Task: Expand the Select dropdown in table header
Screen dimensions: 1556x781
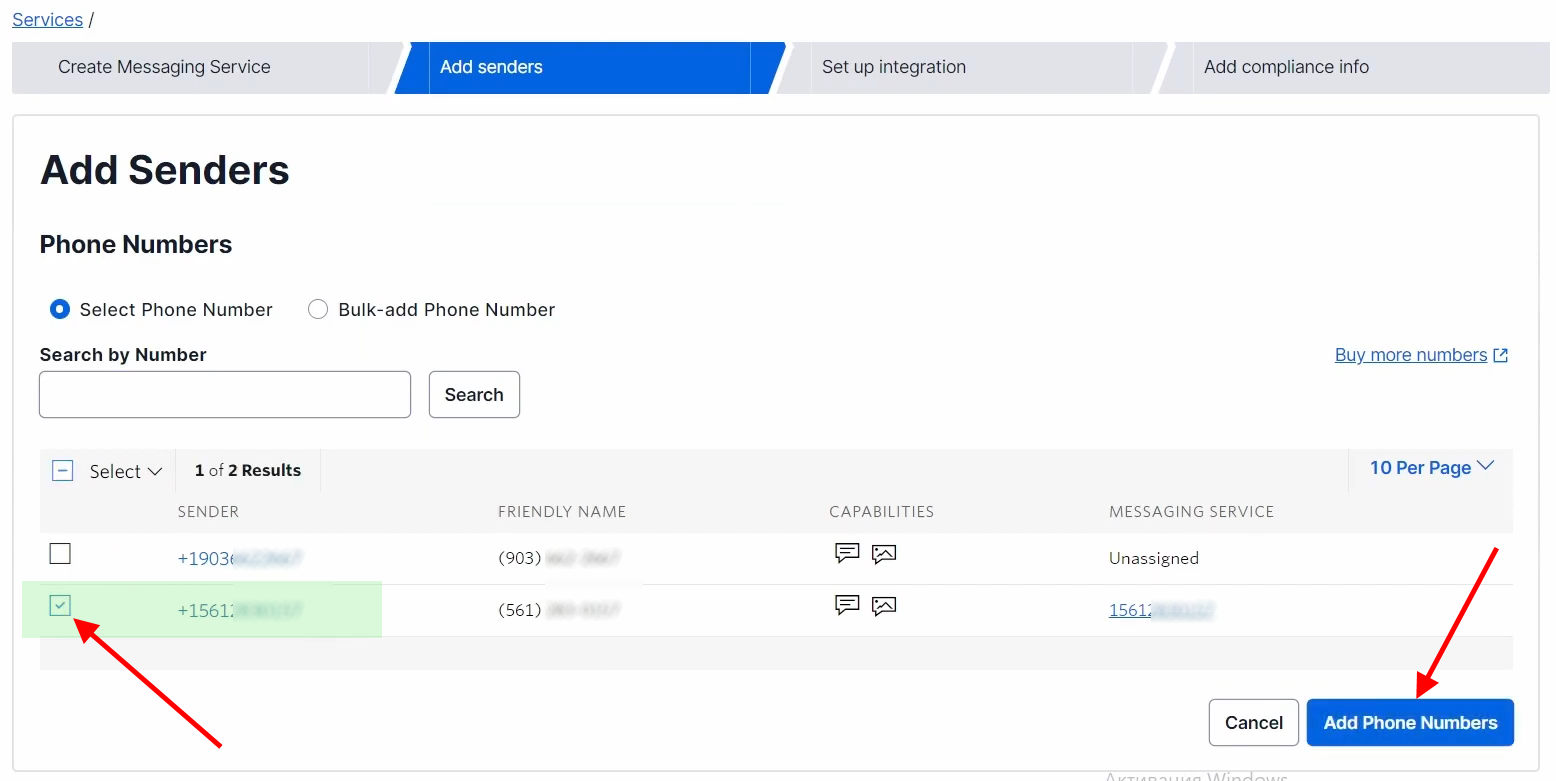Action: (125, 471)
